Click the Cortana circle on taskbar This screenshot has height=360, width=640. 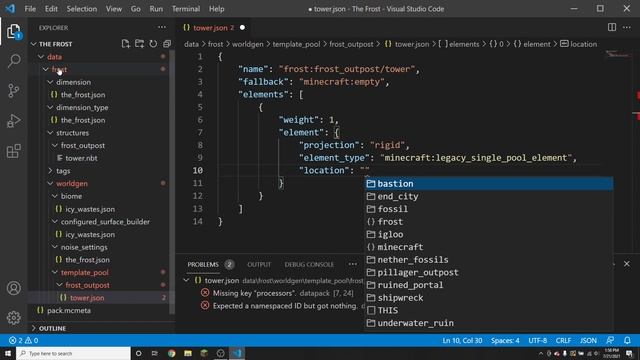(x=138, y=353)
